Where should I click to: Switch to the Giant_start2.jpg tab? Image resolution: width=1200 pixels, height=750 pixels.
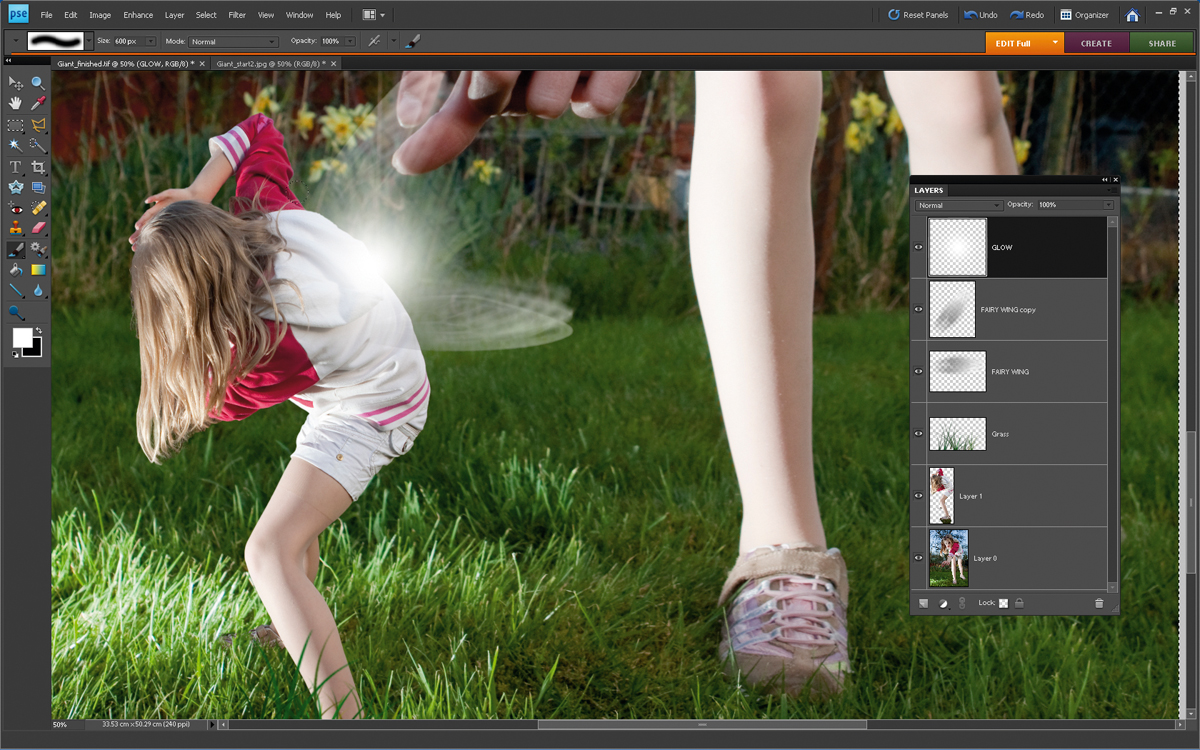coord(270,63)
